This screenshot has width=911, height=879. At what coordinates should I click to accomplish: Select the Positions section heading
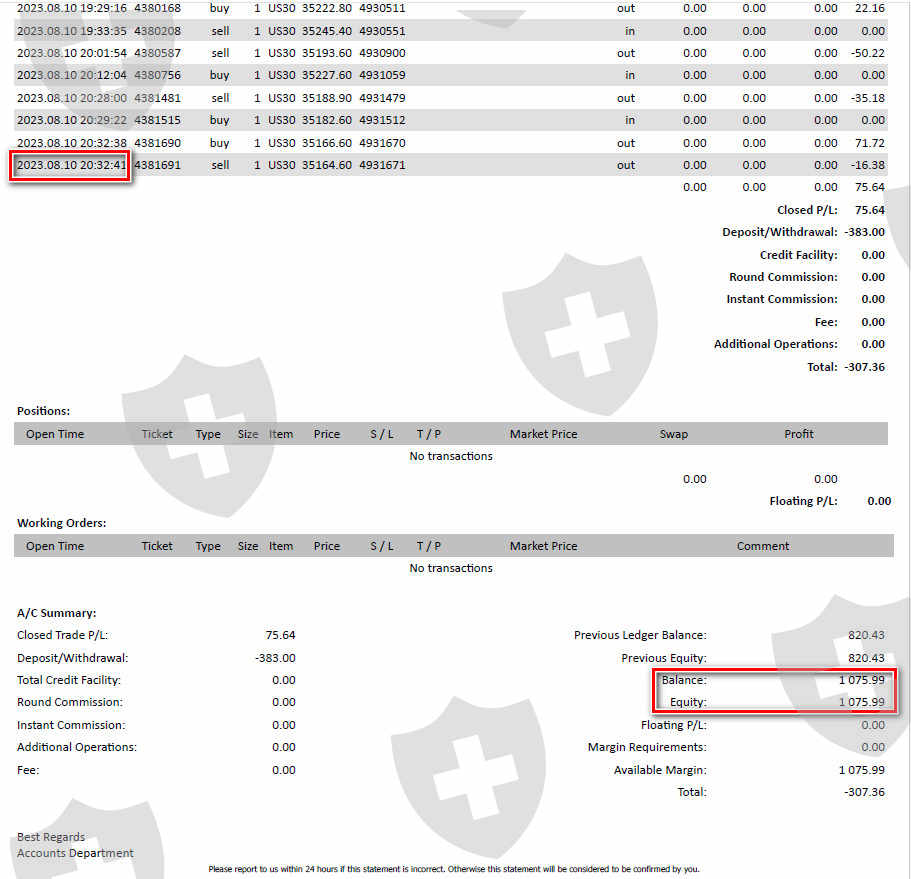(x=44, y=411)
